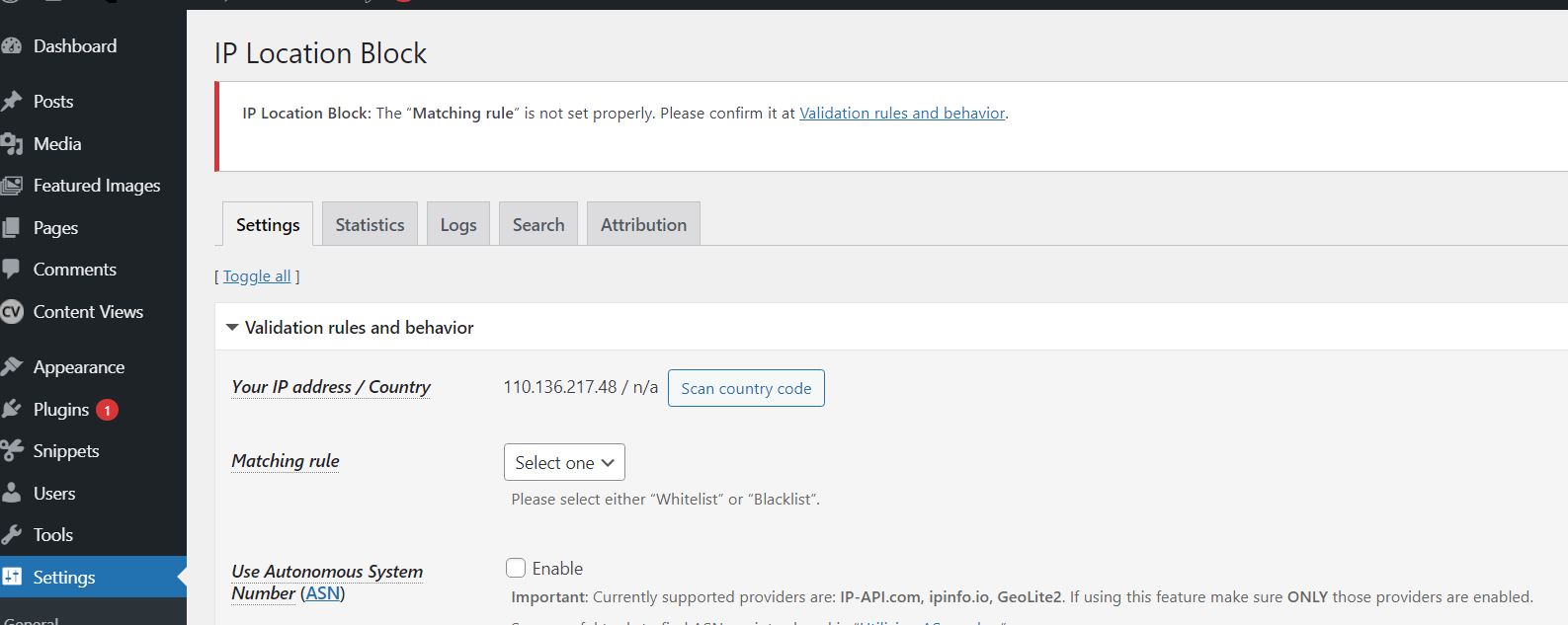1568x625 pixels.
Task: Click the Content Views CV icon
Action: pyautogui.click(x=11, y=312)
